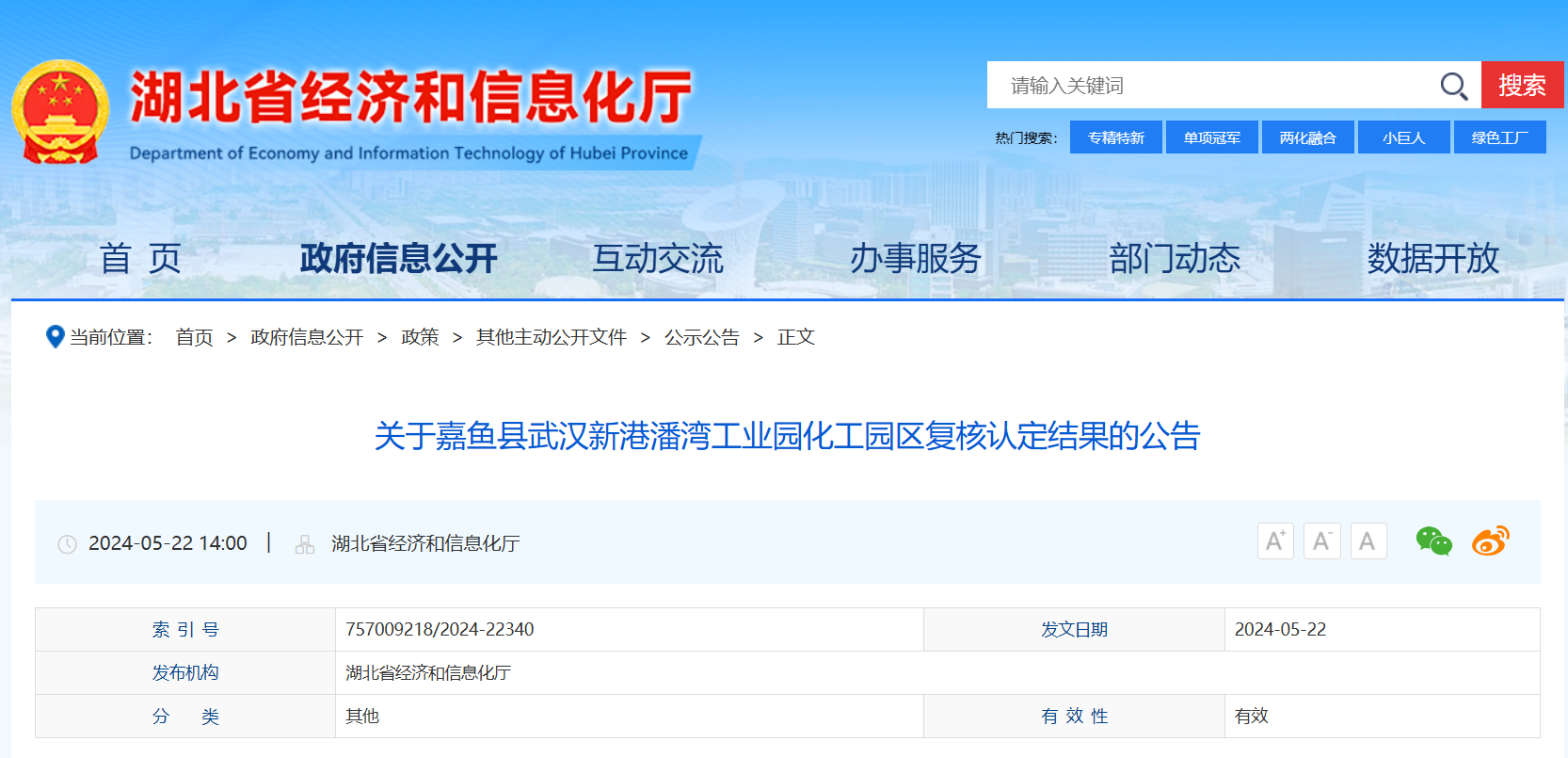Image resolution: width=1568 pixels, height=758 pixels.
Task: Click the 2024-05-22 date cell in table
Action: (x=1382, y=629)
